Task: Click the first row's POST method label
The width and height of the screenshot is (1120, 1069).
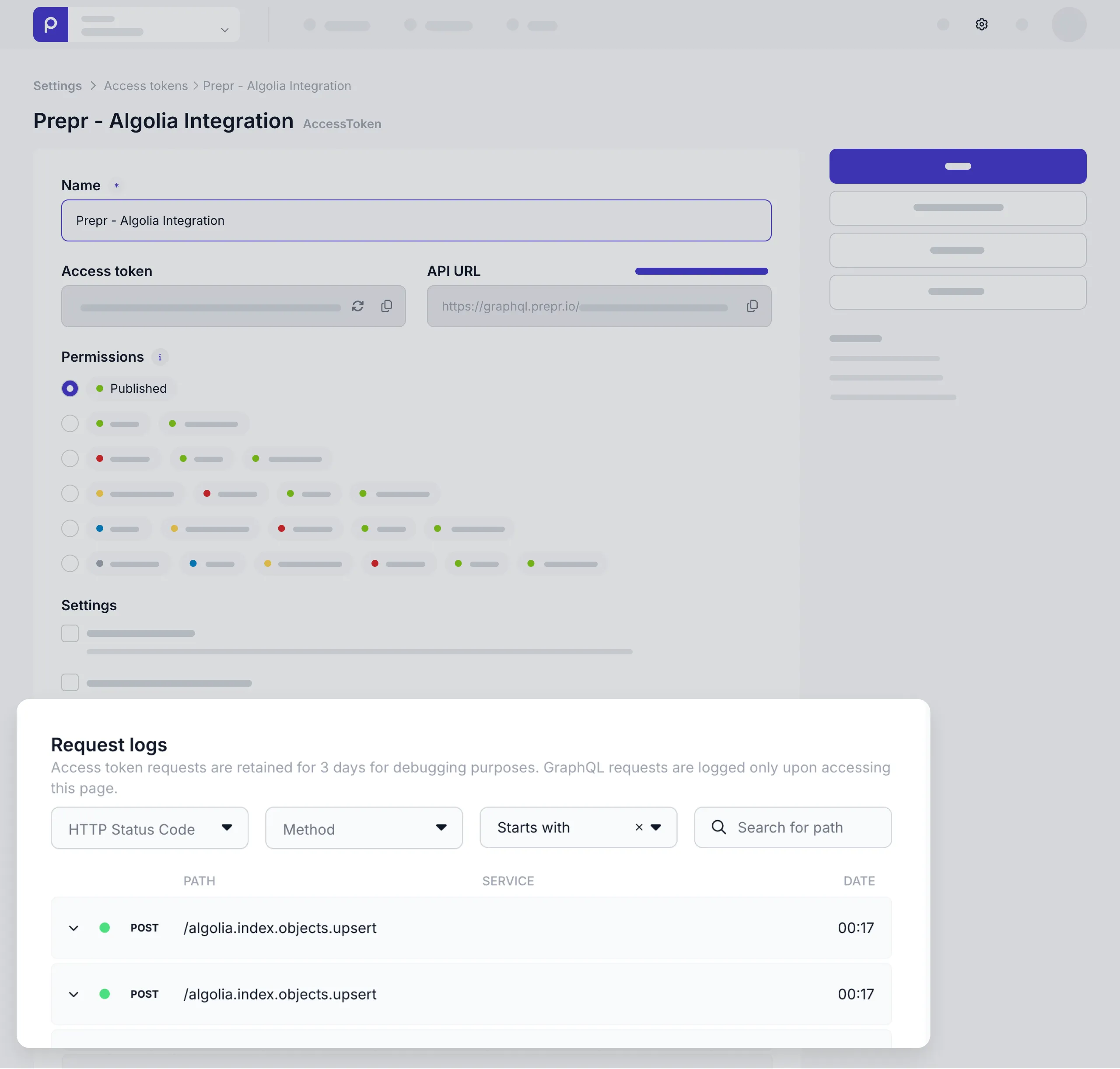Action: pyautogui.click(x=144, y=928)
